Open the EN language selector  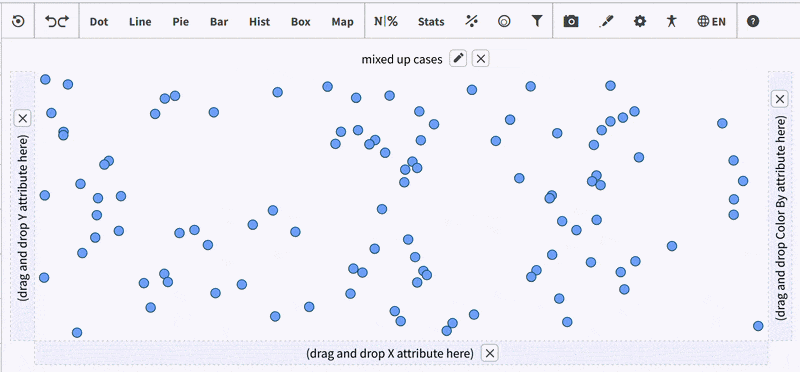click(711, 21)
